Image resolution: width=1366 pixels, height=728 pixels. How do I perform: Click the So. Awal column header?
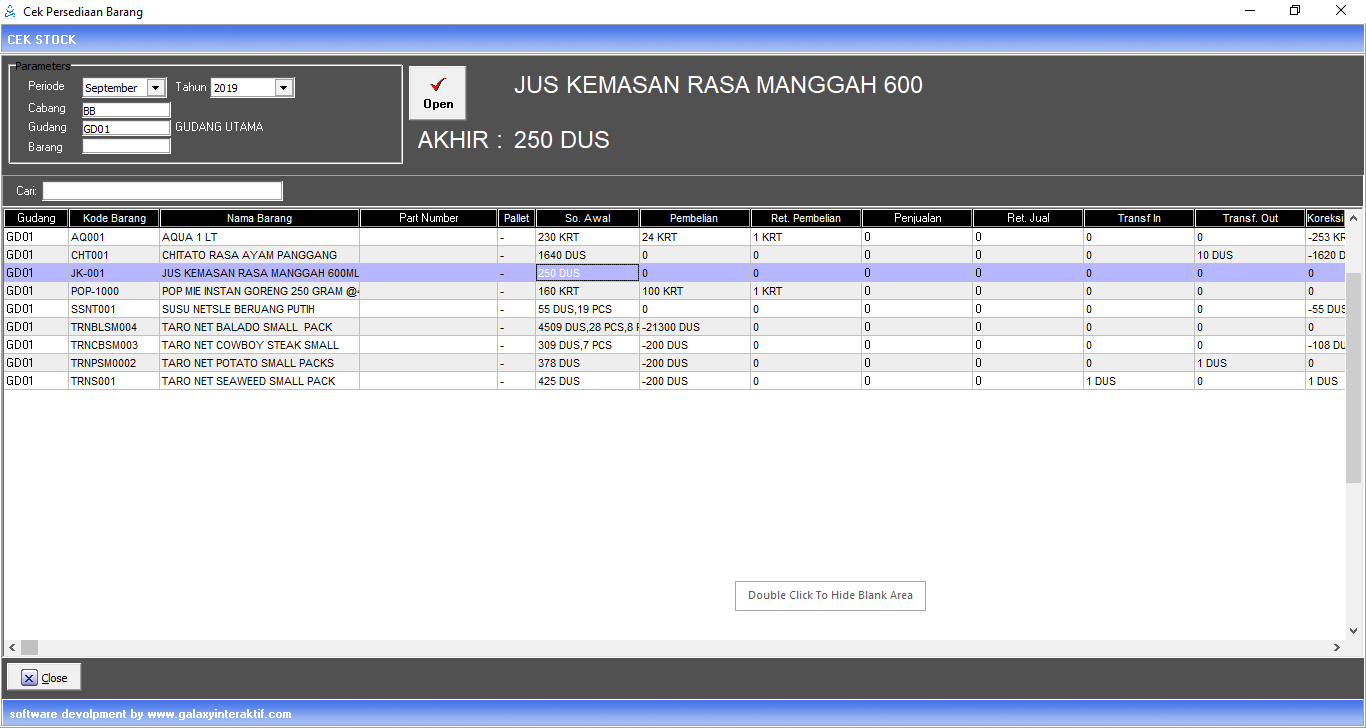(x=587, y=218)
